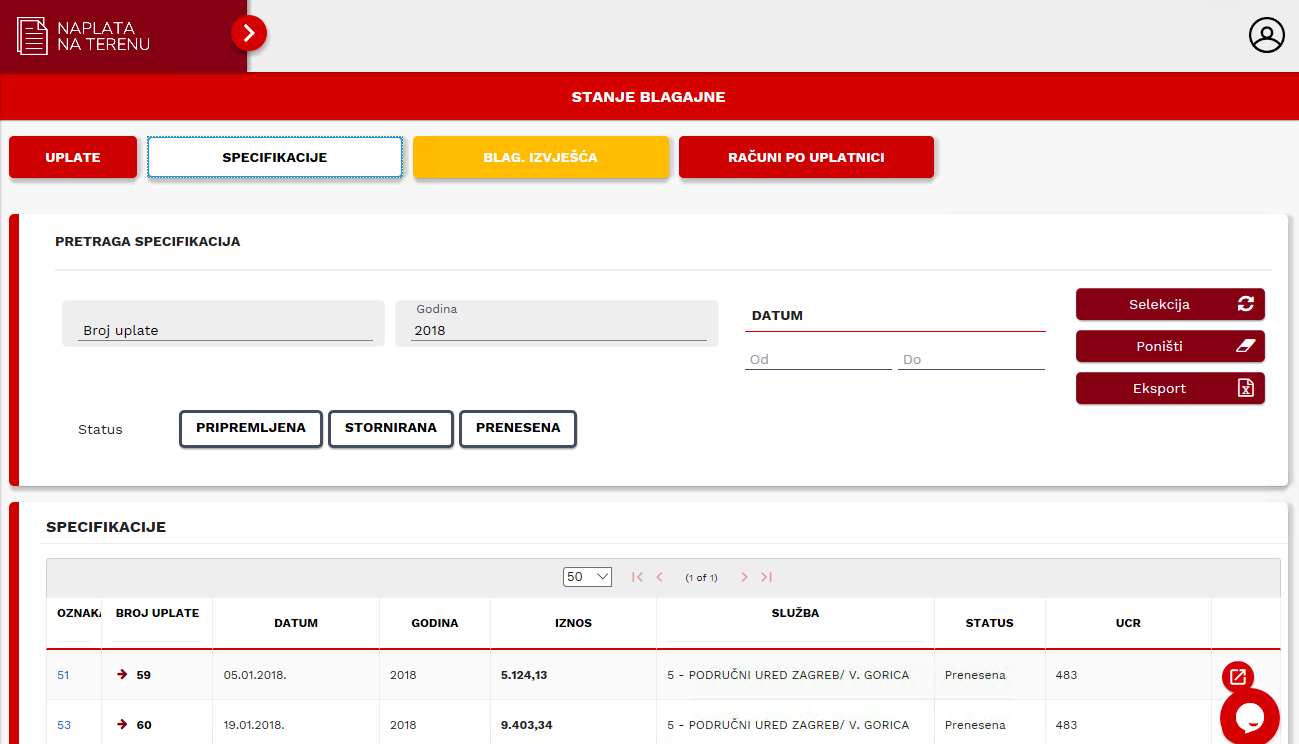
Task: Toggle the STORNIRANA status filter
Action: 390,428
